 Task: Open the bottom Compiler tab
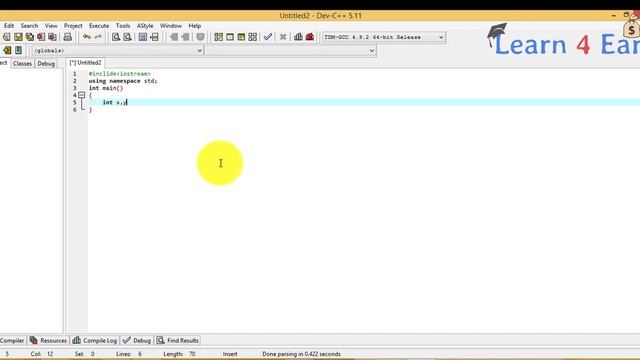pyautogui.click(x=12, y=340)
